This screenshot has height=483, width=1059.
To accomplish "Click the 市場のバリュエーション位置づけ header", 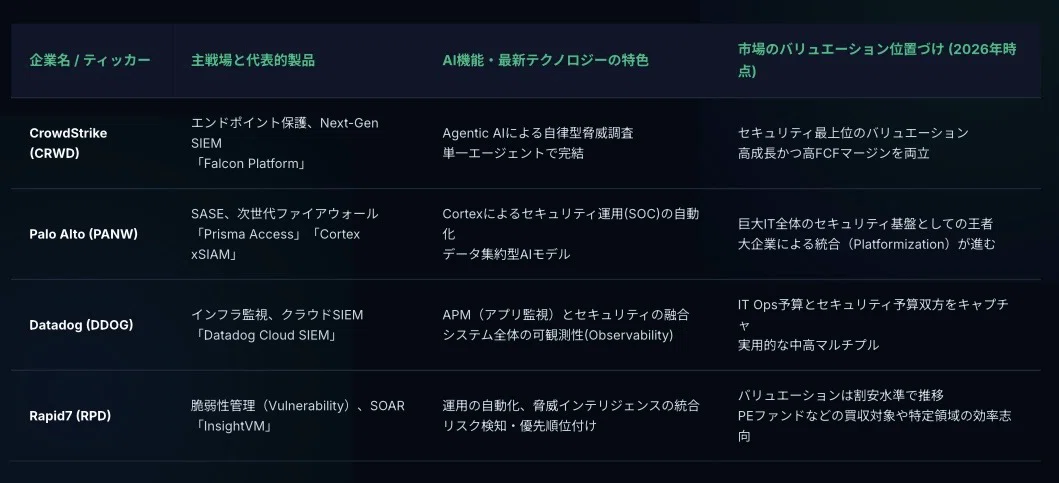I will tap(877, 60).
